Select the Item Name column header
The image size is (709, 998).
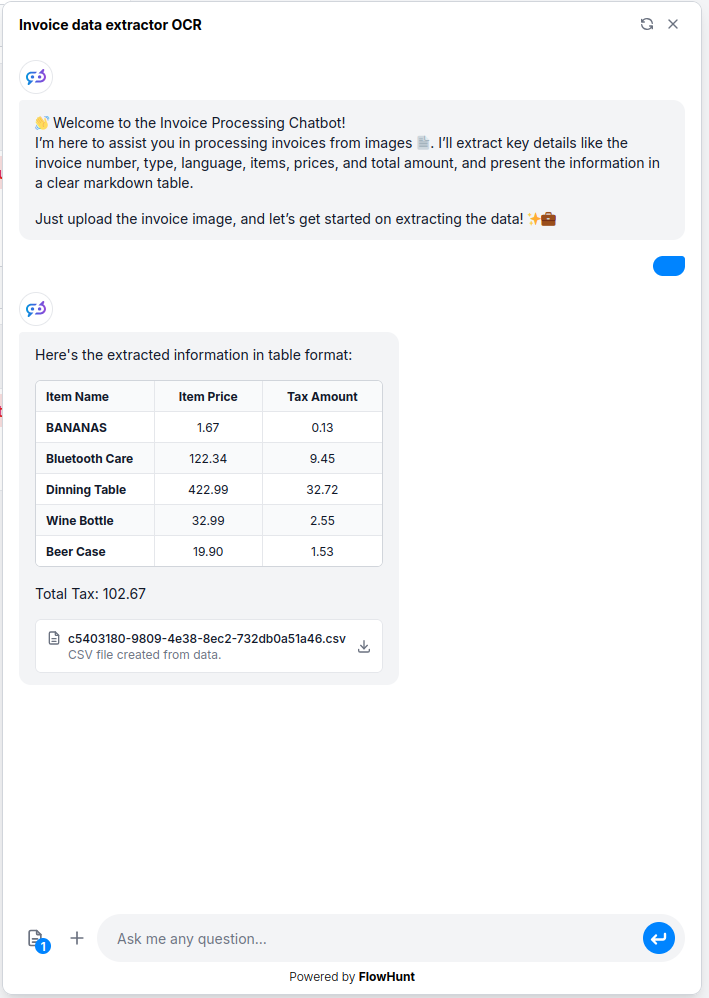pos(77,397)
